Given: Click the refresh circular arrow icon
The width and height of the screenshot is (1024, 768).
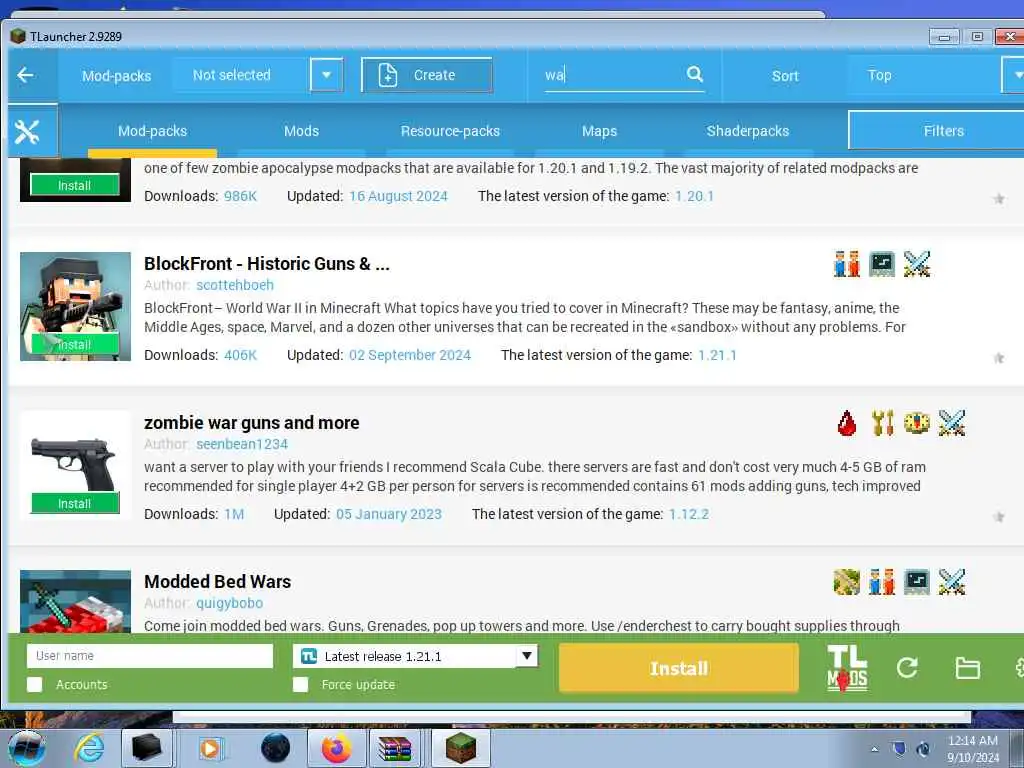Looking at the screenshot, I should pos(907,667).
